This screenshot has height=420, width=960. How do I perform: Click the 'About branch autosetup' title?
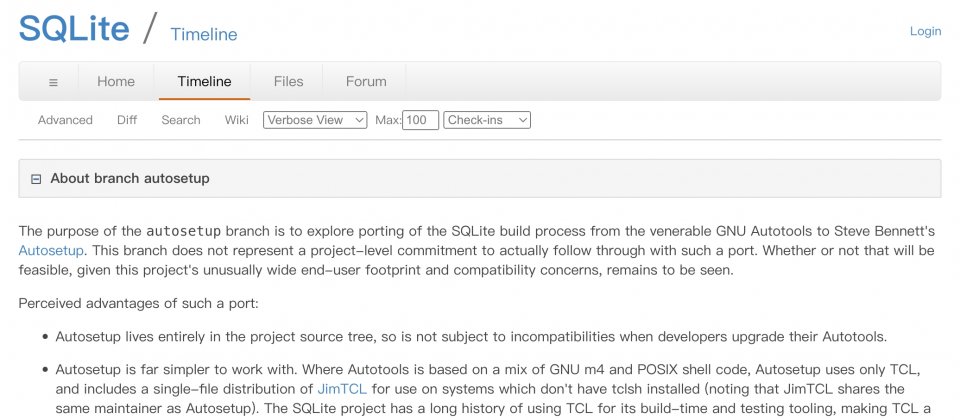point(130,179)
